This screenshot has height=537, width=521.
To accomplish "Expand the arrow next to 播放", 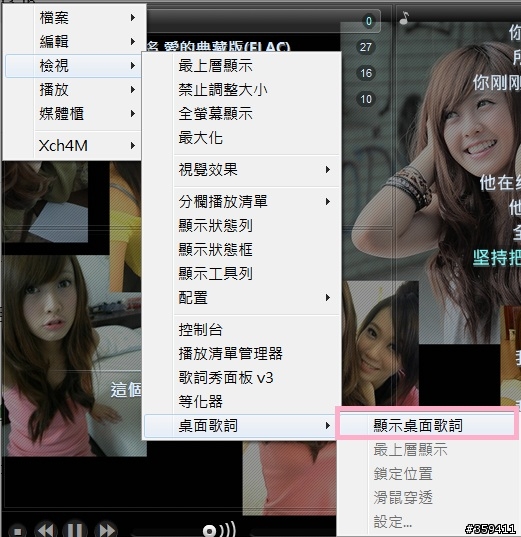I will (x=133, y=90).
